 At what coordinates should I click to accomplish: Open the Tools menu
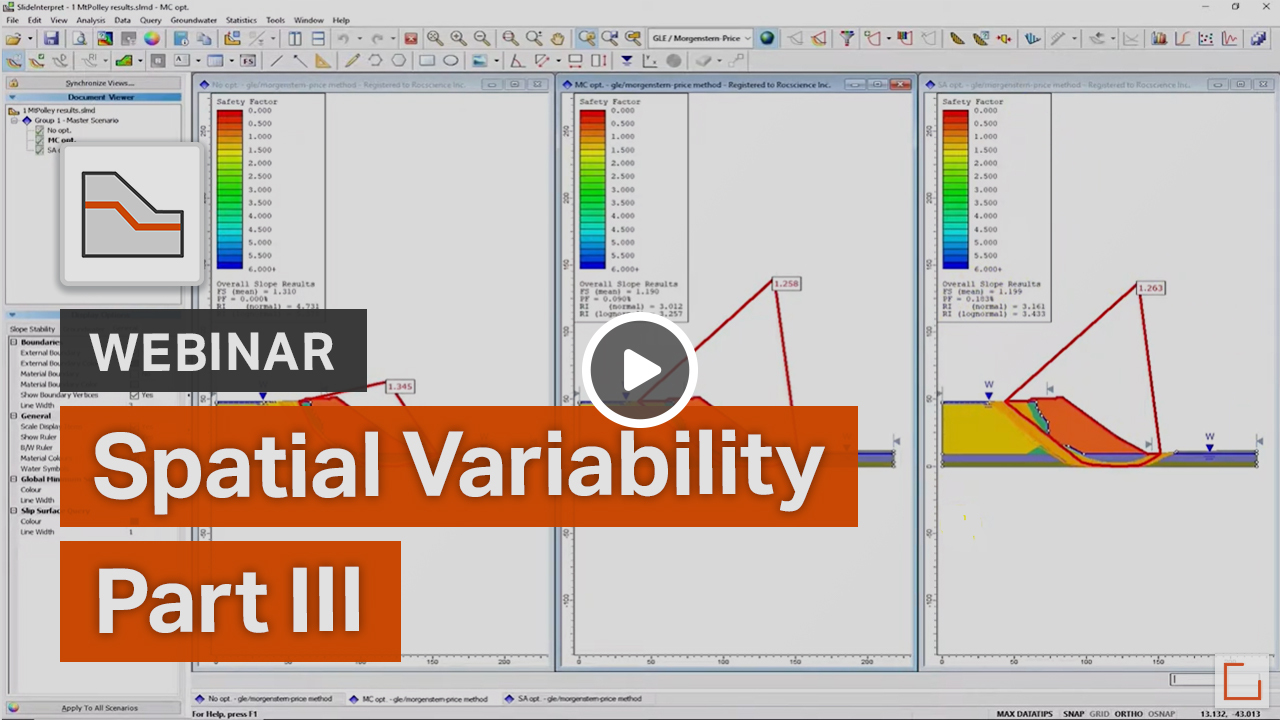click(x=275, y=20)
